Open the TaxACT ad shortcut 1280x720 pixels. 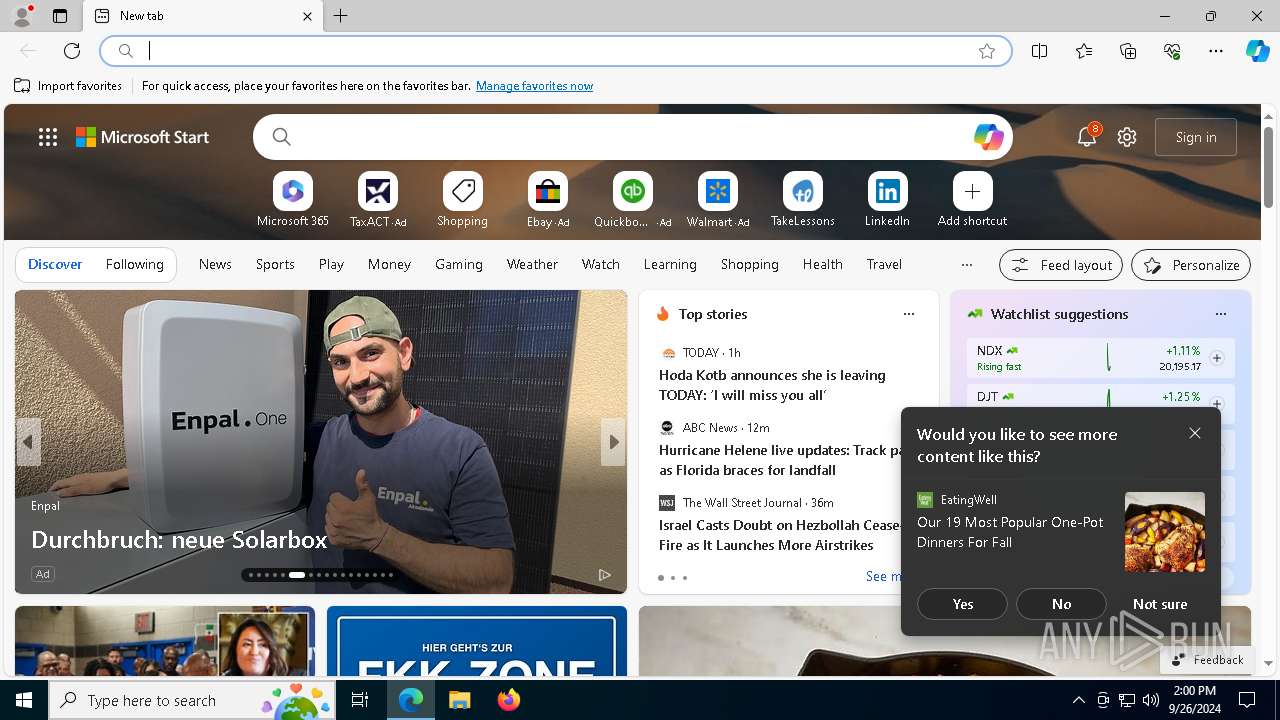pos(378,200)
